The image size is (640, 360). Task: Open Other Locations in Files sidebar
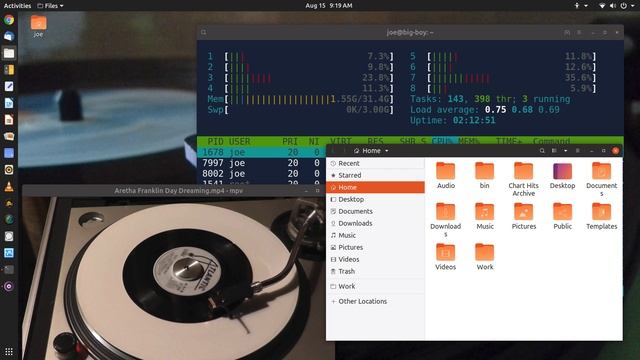(x=375, y=301)
